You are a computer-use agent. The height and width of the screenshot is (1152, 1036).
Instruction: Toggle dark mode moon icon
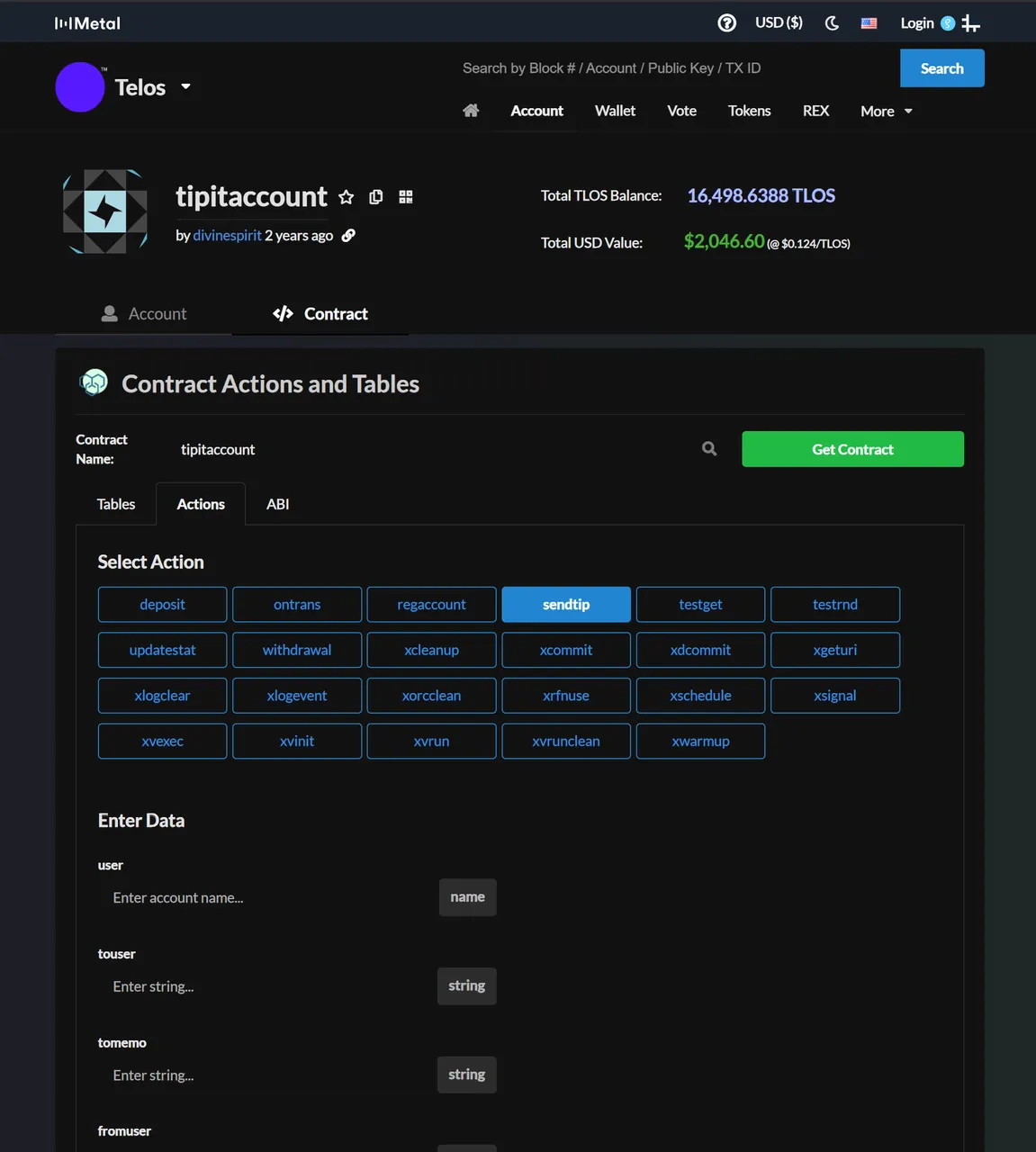(x=832, y=23)
